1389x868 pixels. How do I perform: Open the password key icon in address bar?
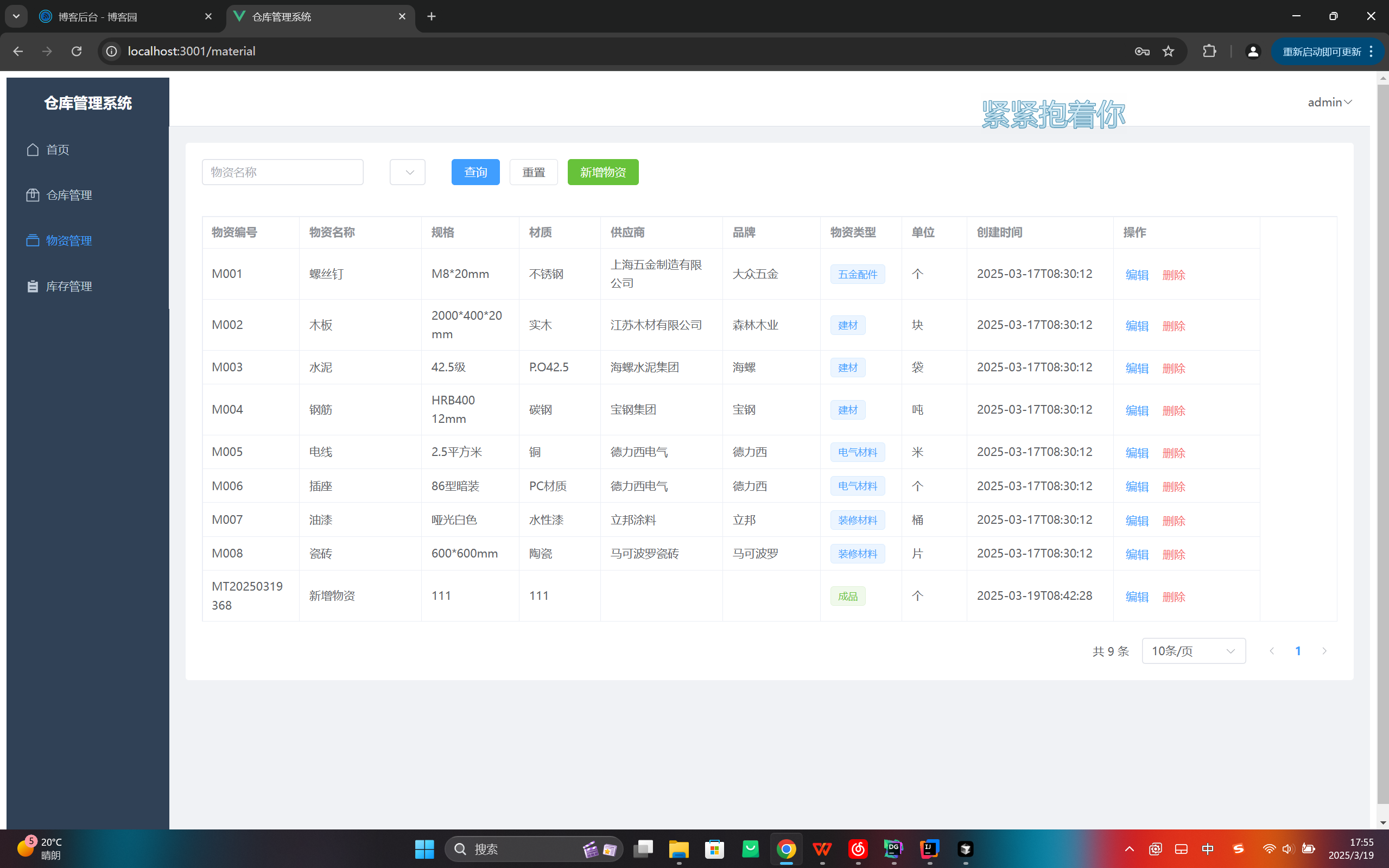[x=1141, y=52]
